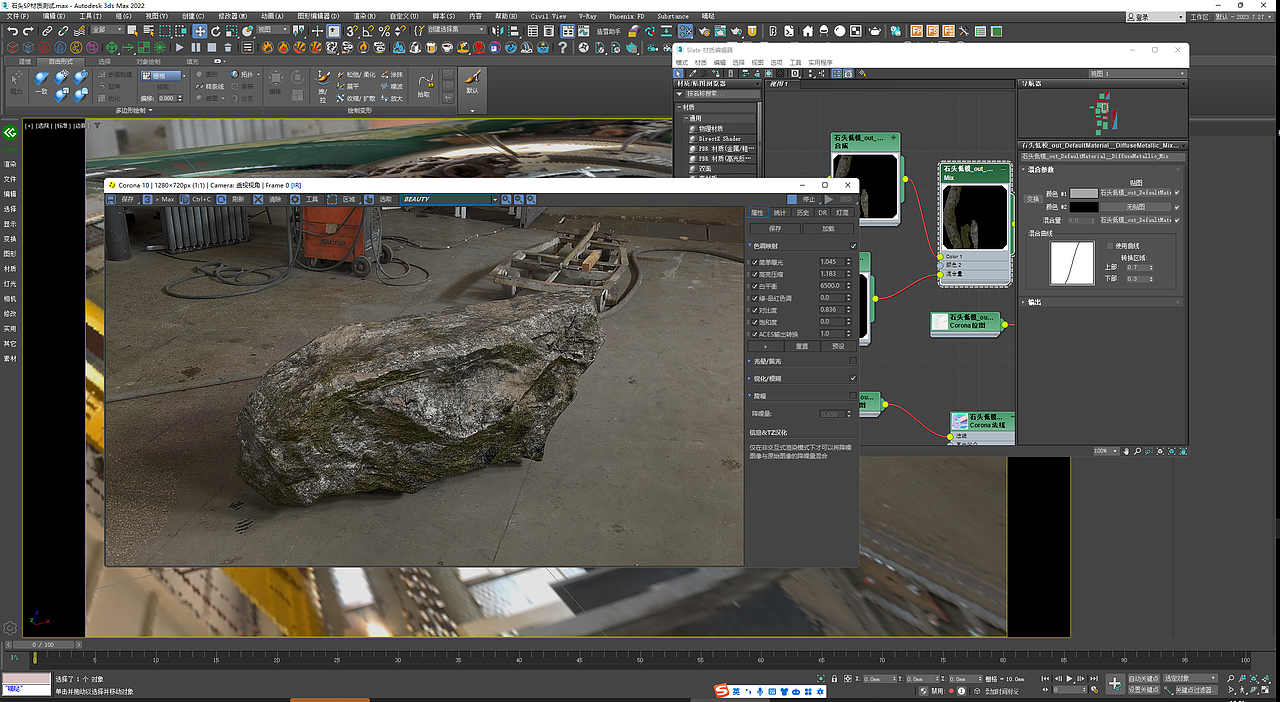The height and width of the screenshot is (702, 1280).
Task: Click the 交换 button to swap colors
Action: 1033,199
